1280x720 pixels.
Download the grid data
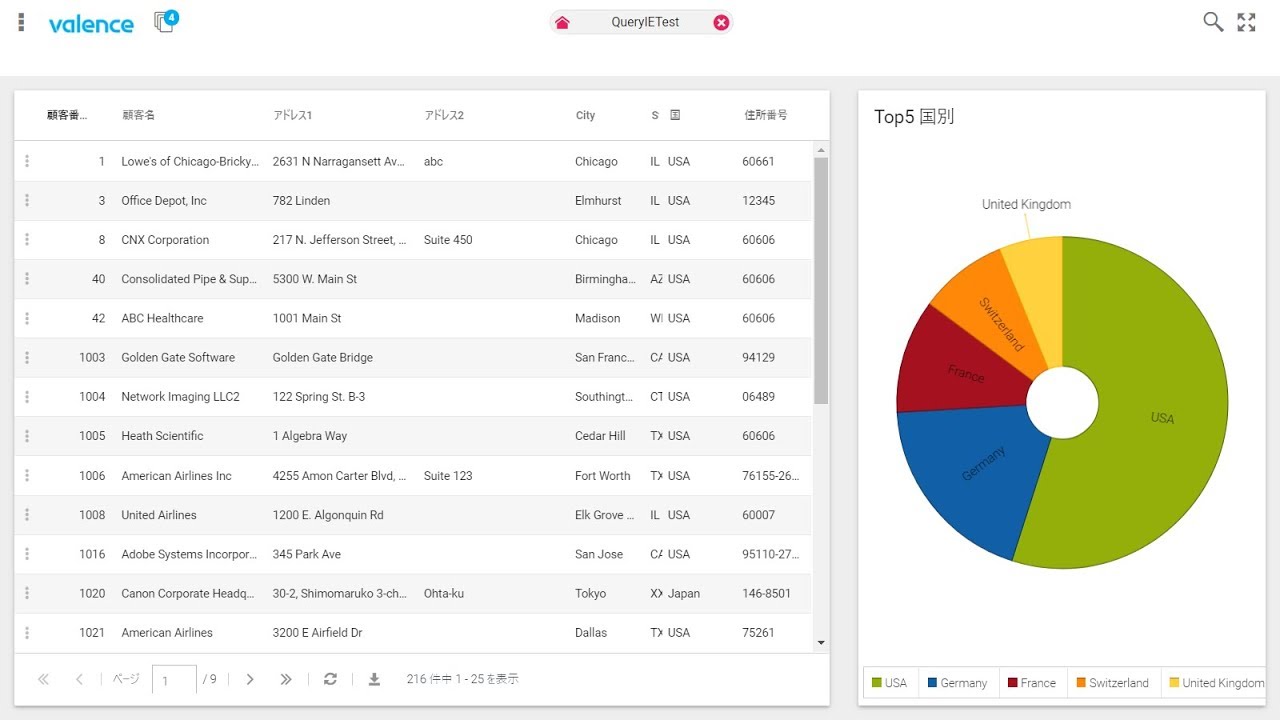click(374, 679)
